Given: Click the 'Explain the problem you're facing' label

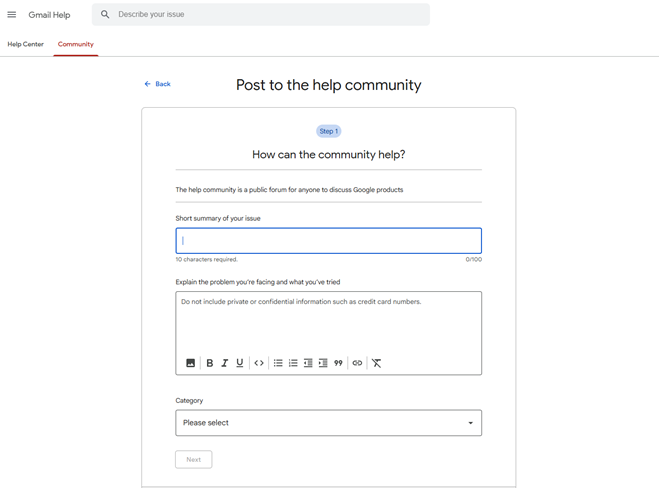Looking at the screenshot, I should click(x=258, y=282).
